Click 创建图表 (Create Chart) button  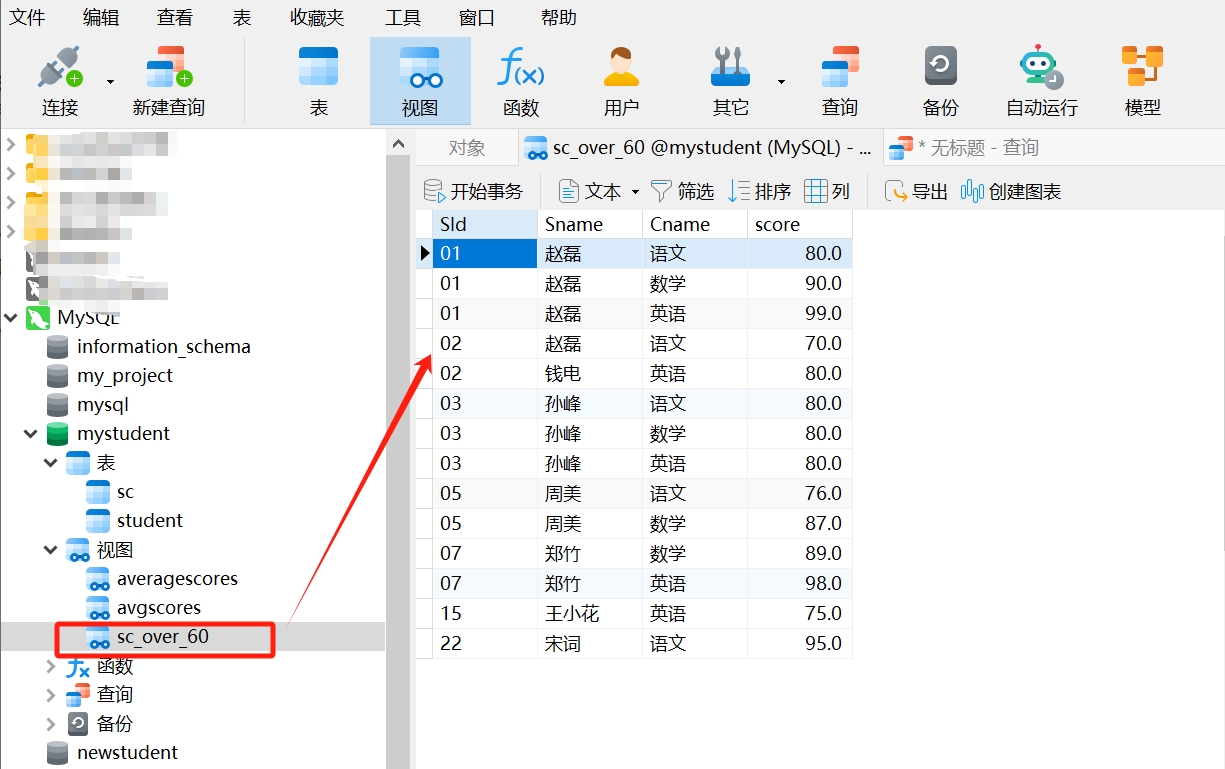click(1011, 191)
